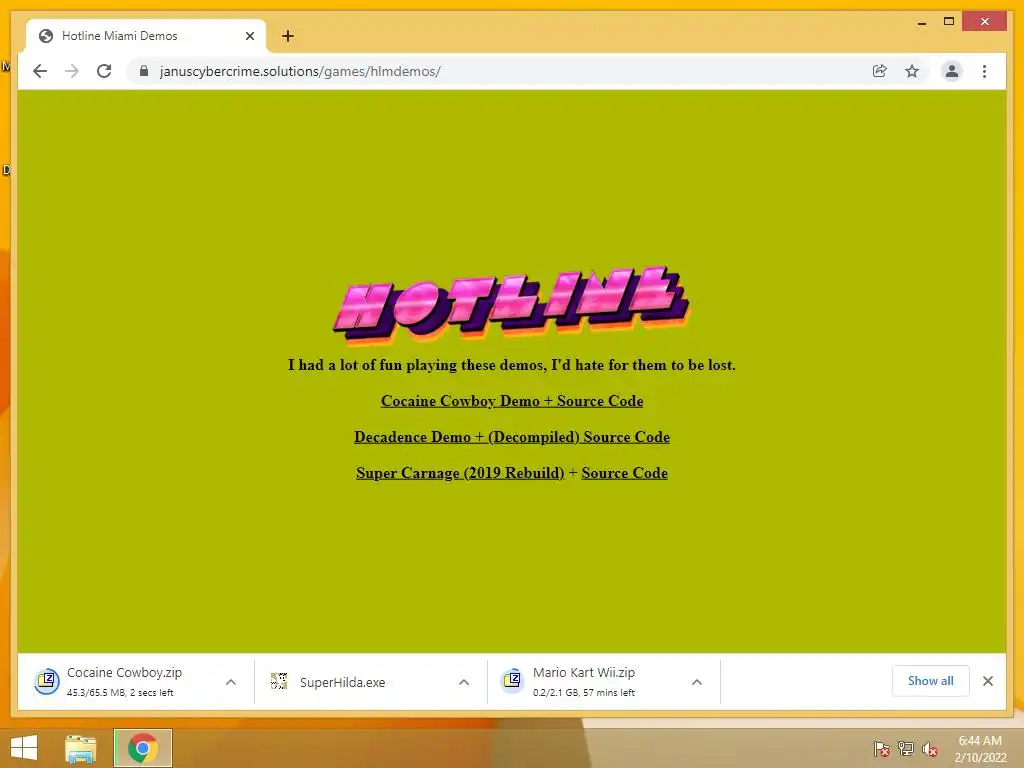The width and height of the screenshot is (1024, 768).
Task: Open taskbar clock showing 6:44 AM
Action: pos(980,749)
